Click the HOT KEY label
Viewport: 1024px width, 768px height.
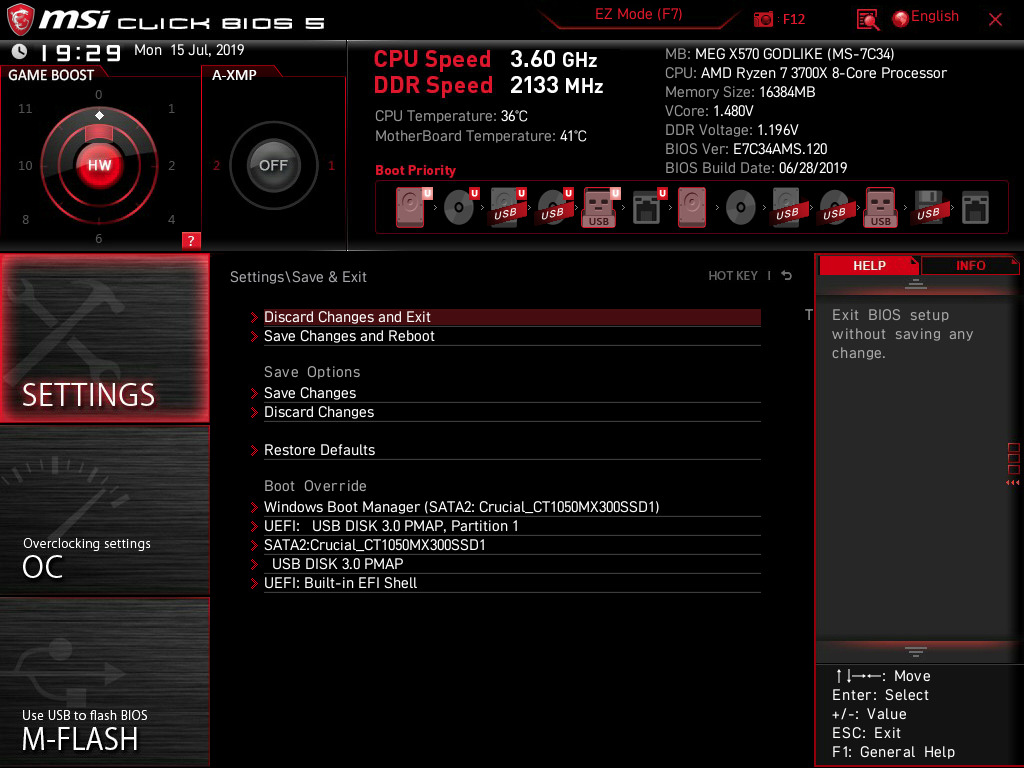pos(733,276)
